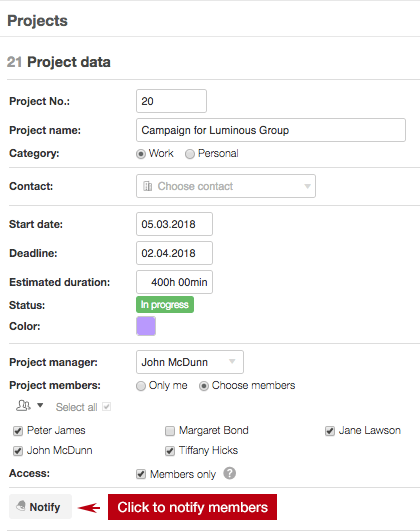
Task: Click the Deadline date field
Action: (x=174, y=253)
